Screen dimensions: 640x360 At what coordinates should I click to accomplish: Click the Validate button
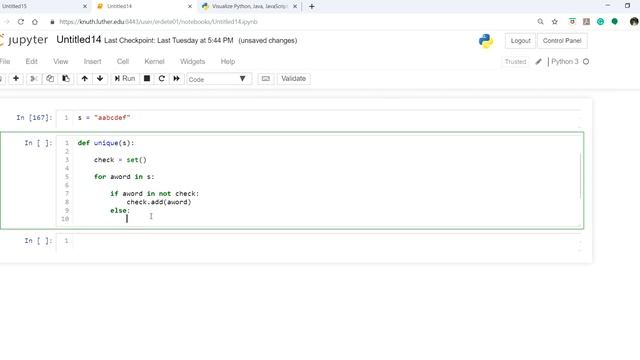click(x=293, y=78)
